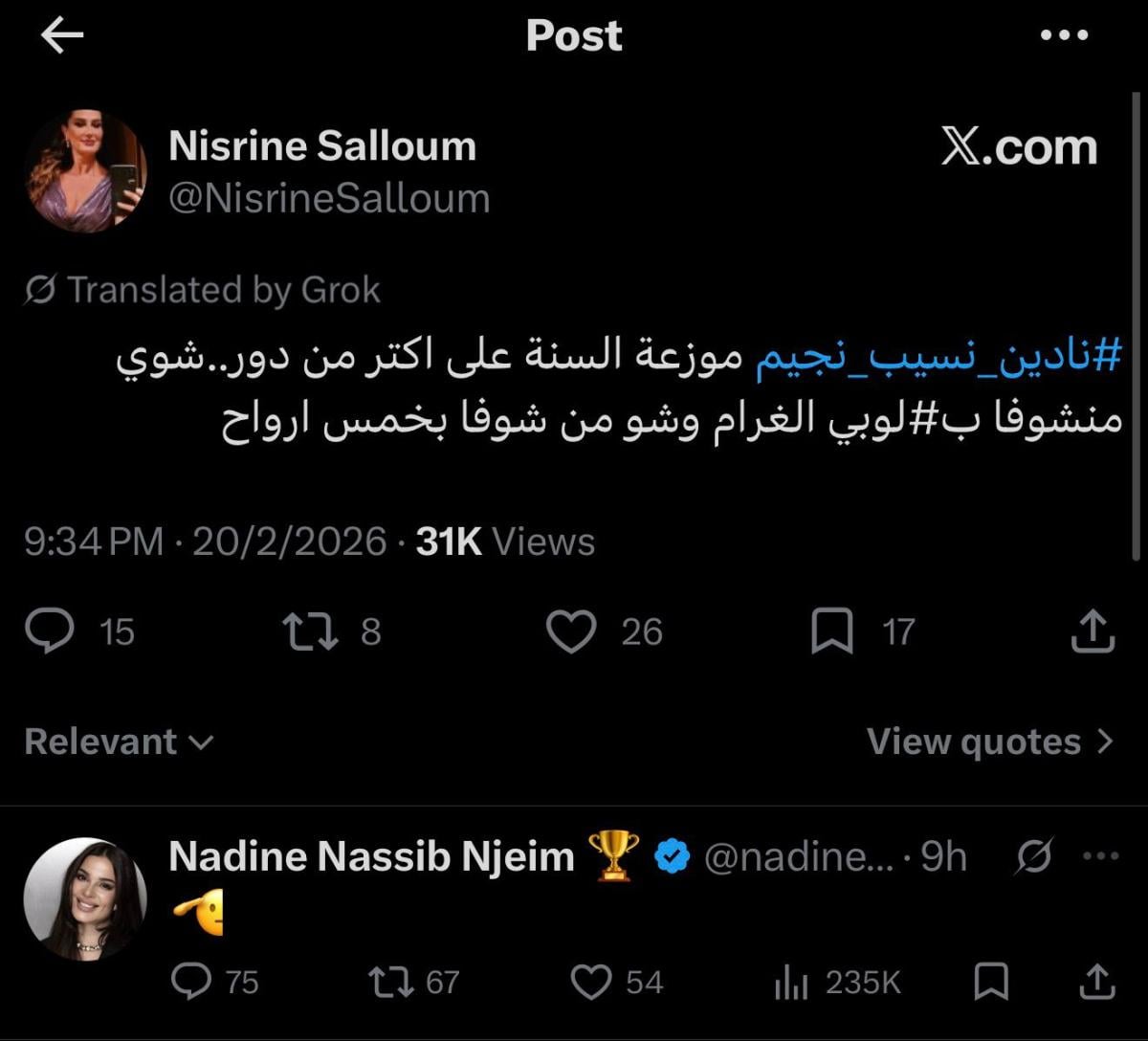This screenshot has height=1041, width=1148.
Task: Click Nadine's verified badge
Action: coord(672,854)
